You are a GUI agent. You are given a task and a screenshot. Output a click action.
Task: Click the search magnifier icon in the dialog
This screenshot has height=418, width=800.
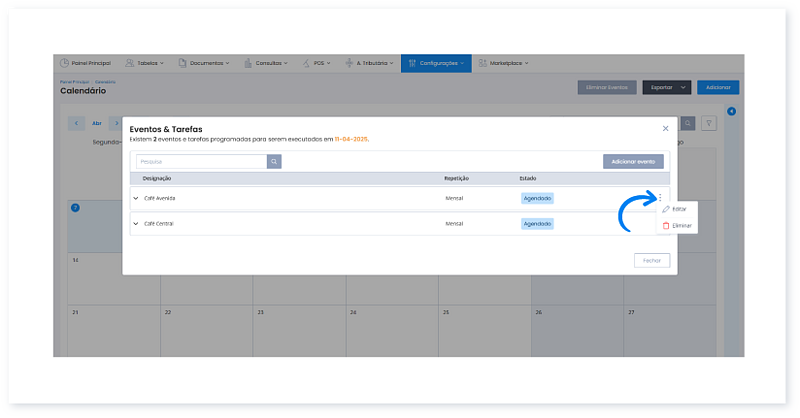click(x=274, y=161)
